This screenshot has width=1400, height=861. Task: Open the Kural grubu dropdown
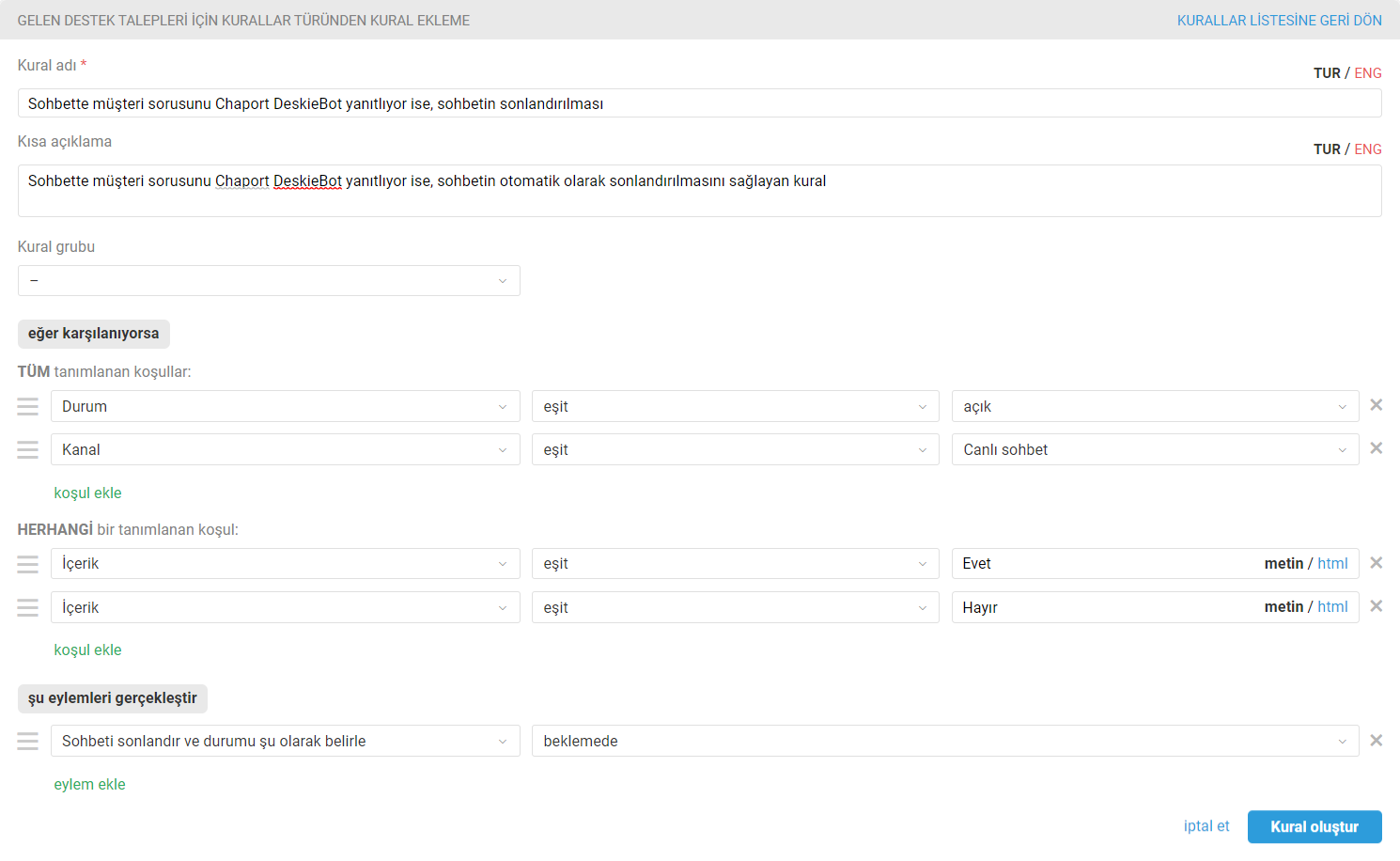269,280
